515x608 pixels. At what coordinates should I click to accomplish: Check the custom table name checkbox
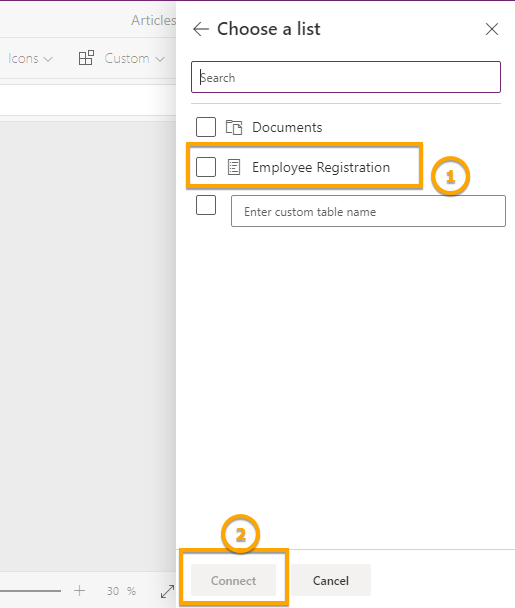pos(206,205)
